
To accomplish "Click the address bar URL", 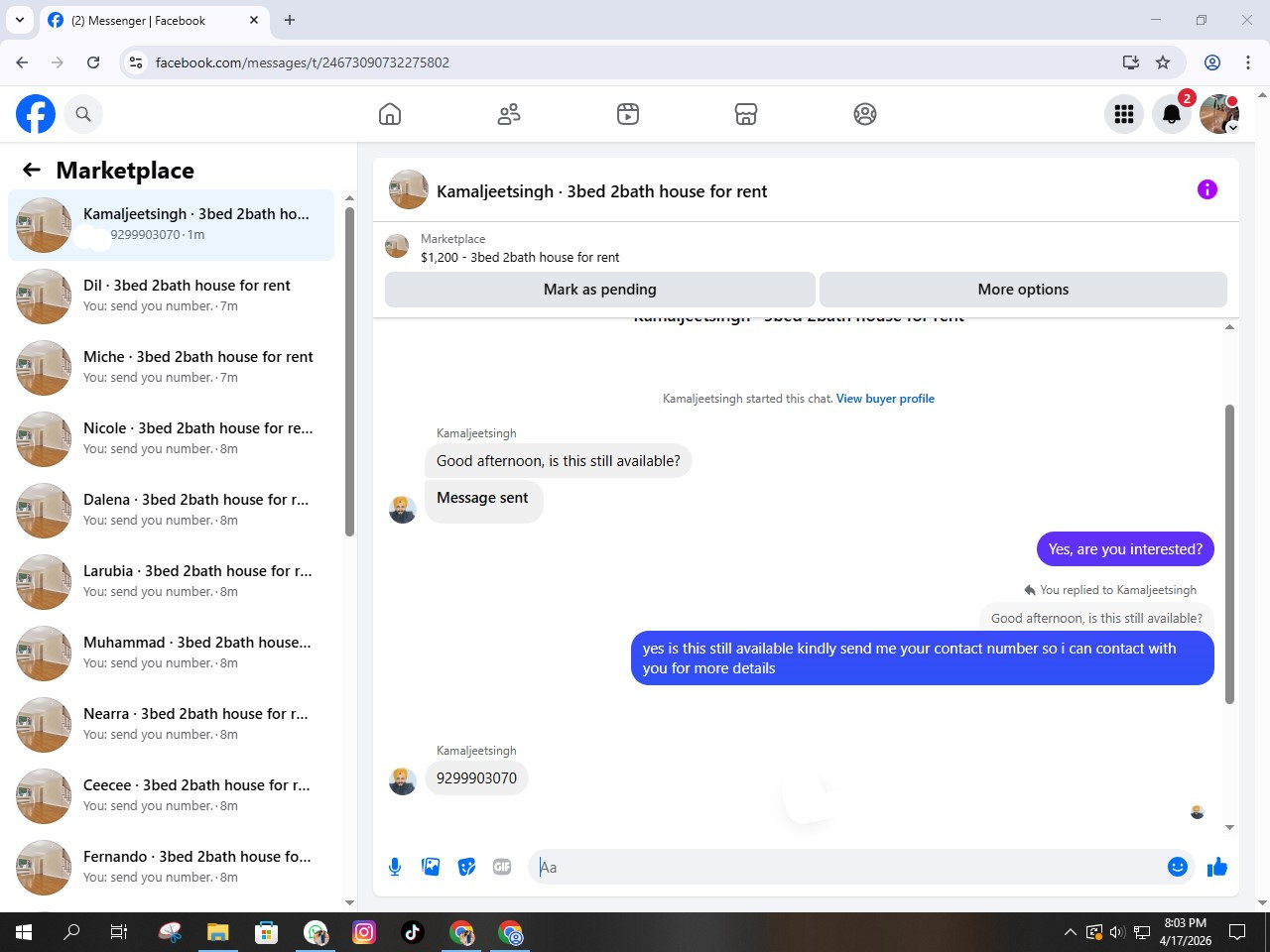I will (x=303, y=62).
